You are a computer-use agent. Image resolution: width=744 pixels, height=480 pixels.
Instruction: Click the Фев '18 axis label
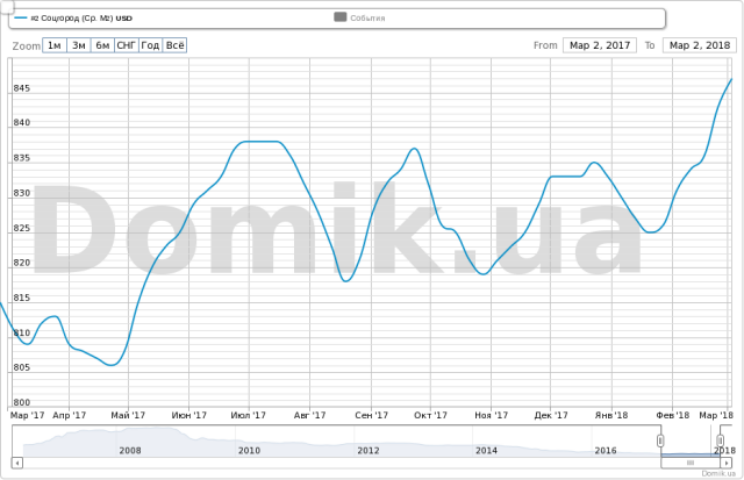coord(673,415)
